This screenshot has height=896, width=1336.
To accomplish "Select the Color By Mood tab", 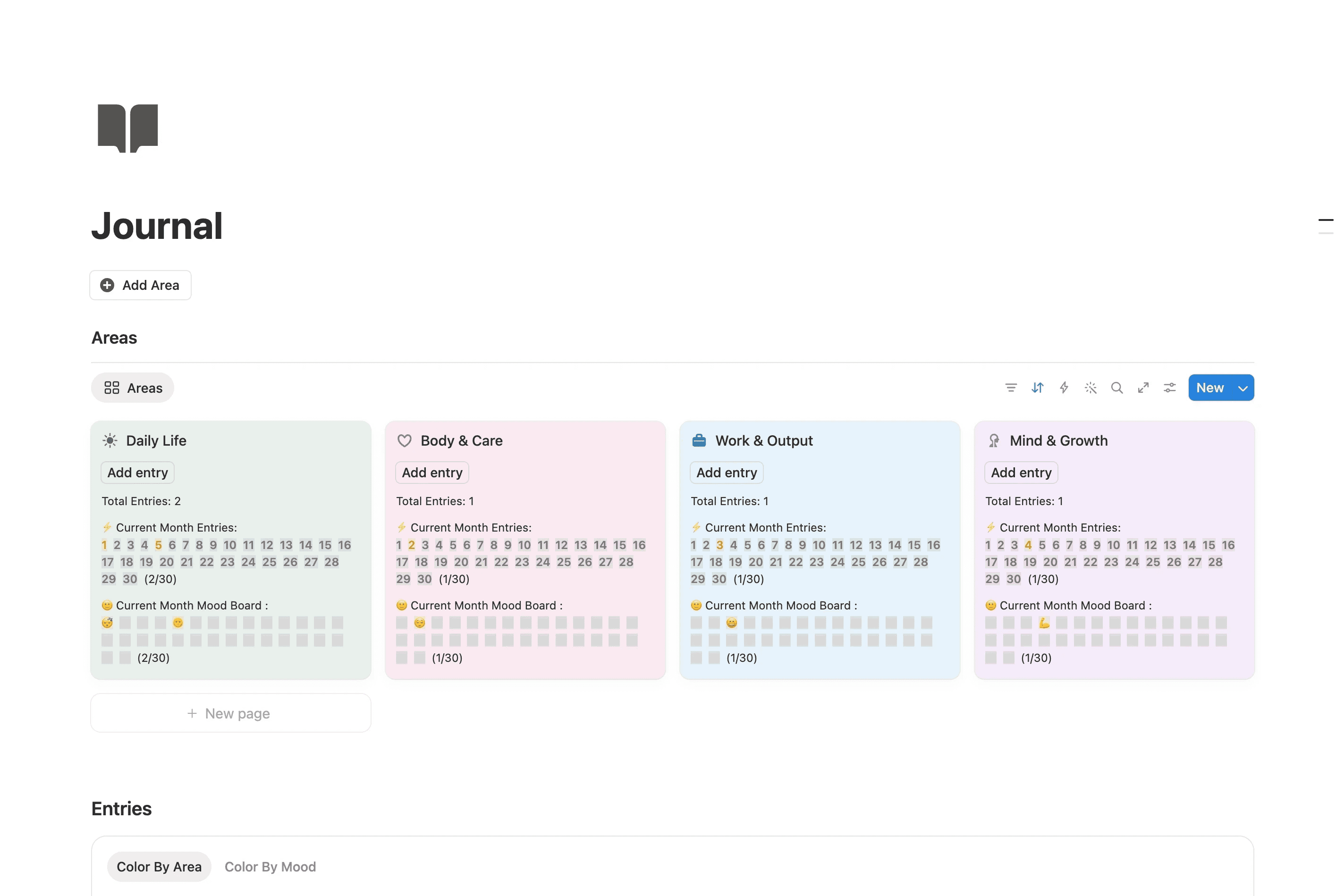I will point(271,867).
